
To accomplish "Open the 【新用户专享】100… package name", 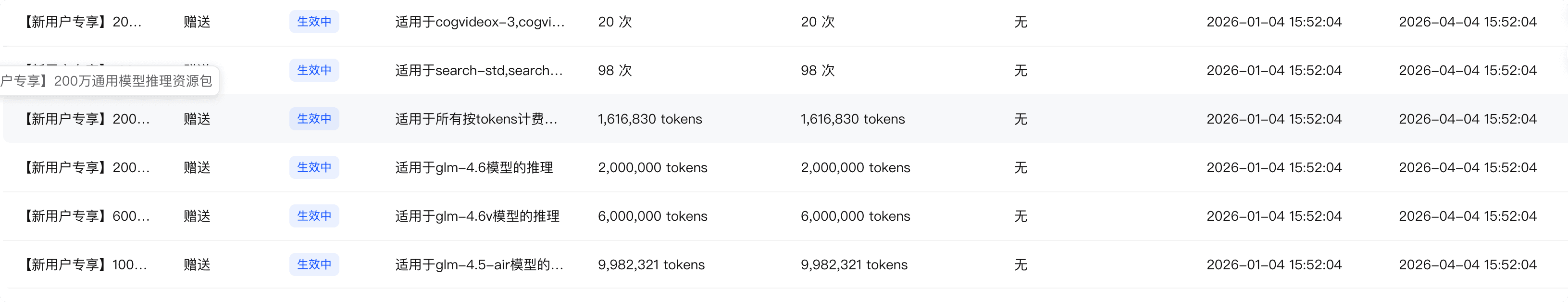I will click(85, 265).
